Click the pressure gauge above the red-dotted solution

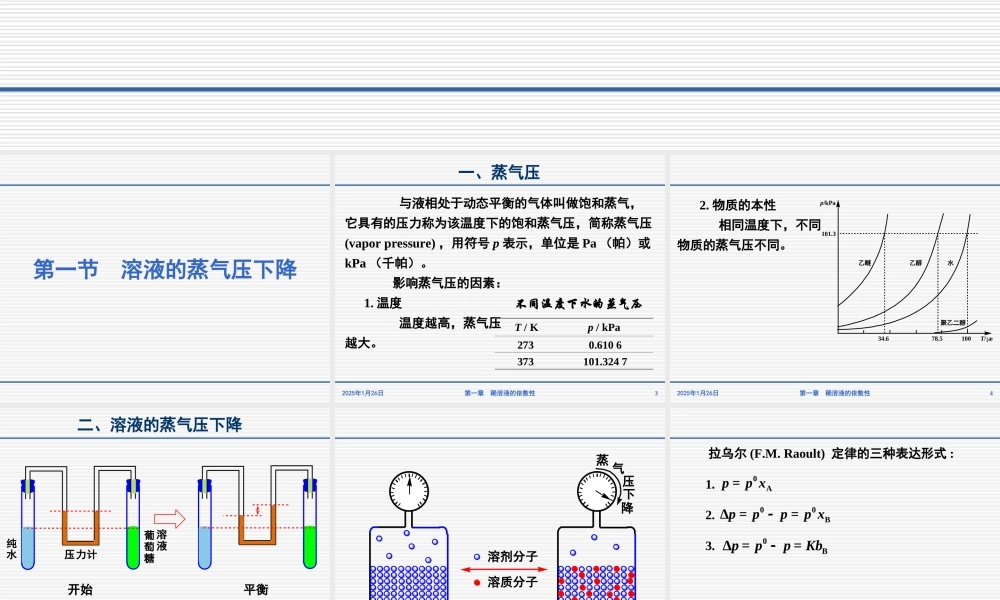[598, 489]
